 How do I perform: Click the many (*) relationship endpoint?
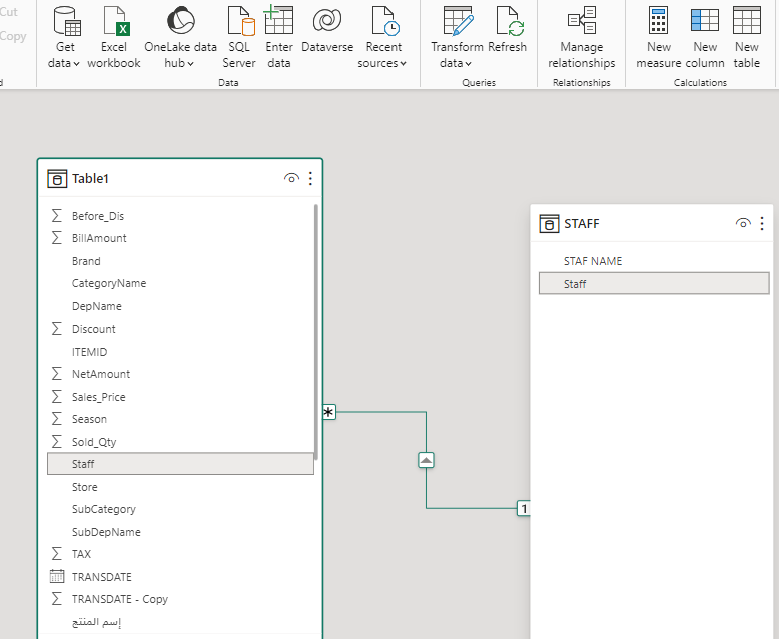329,412
